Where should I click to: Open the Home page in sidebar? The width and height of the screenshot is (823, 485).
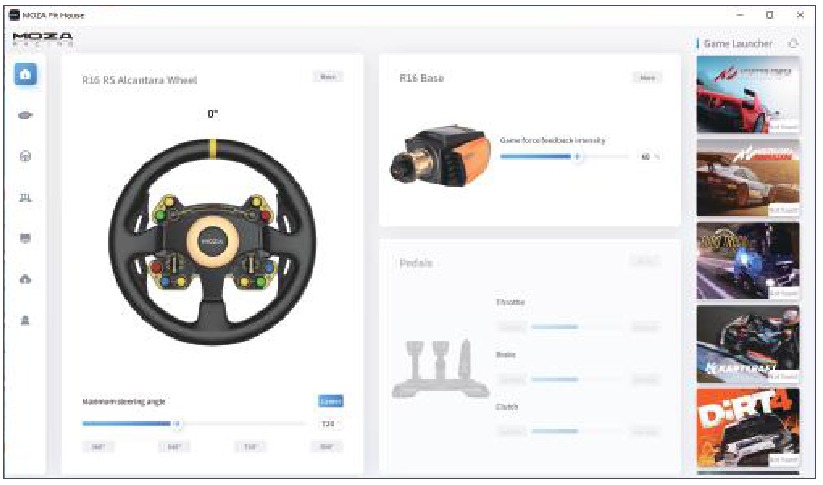pos(25,75)
